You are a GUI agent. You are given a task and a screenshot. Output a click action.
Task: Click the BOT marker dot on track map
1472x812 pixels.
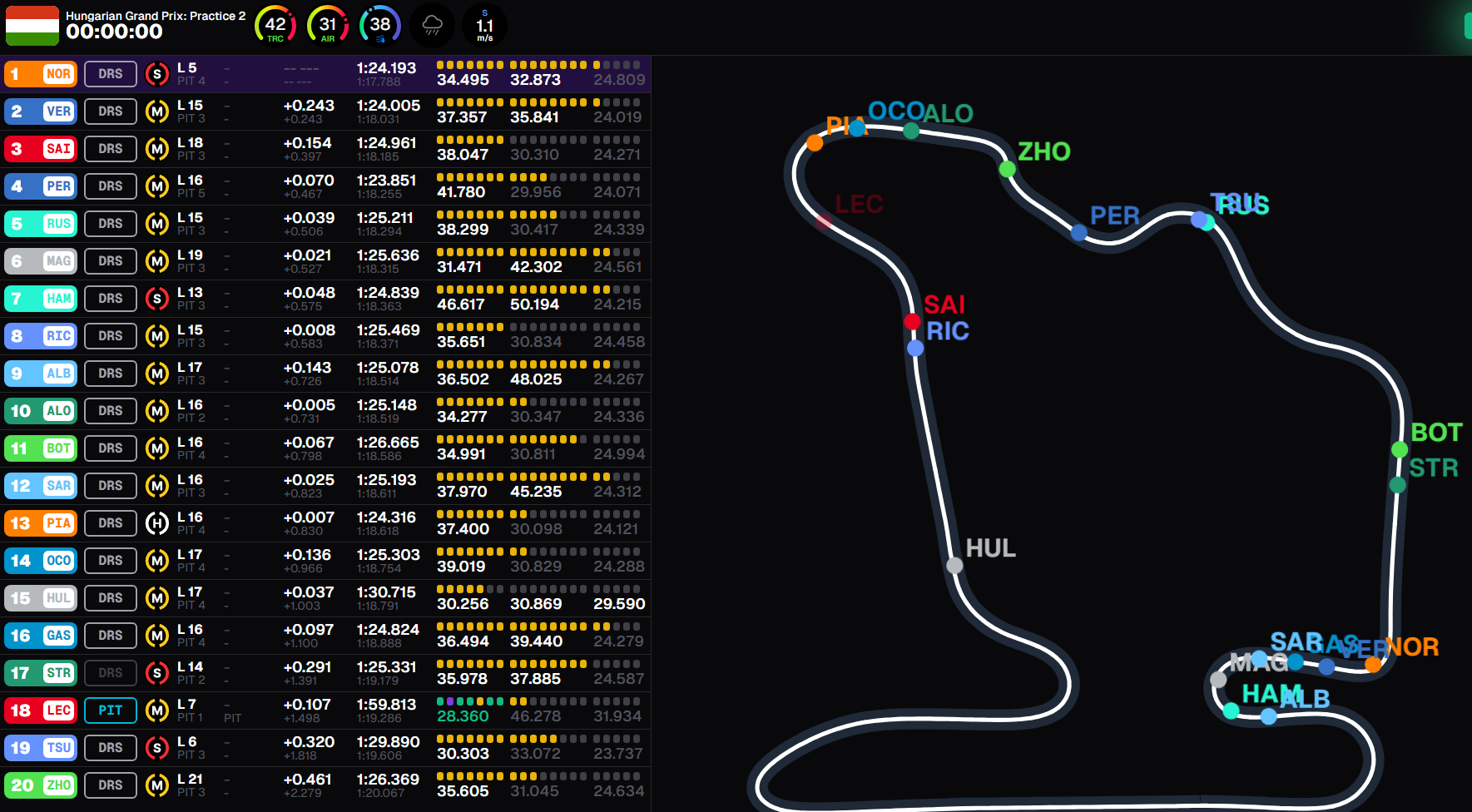(x=1400, y=449)
